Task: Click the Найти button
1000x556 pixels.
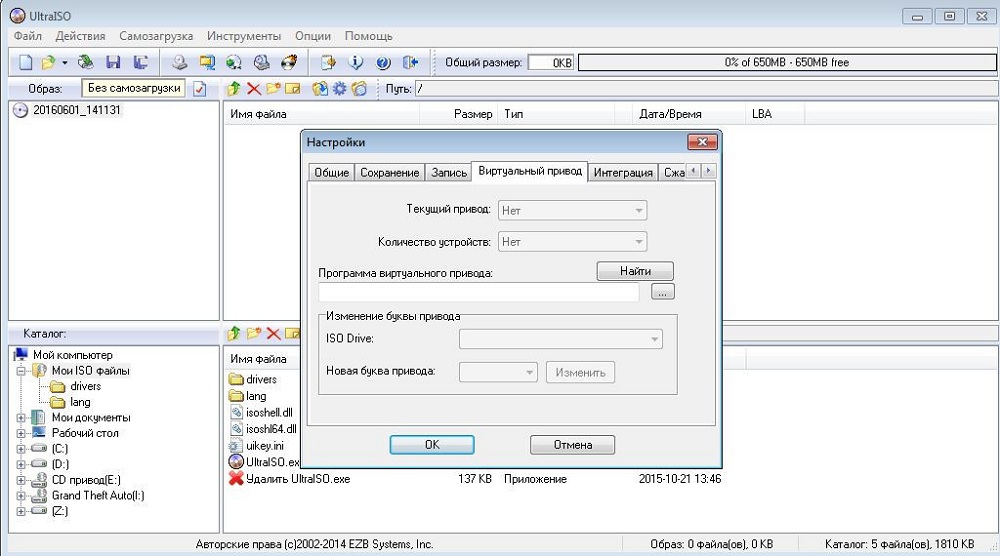Action: [635, 271]
